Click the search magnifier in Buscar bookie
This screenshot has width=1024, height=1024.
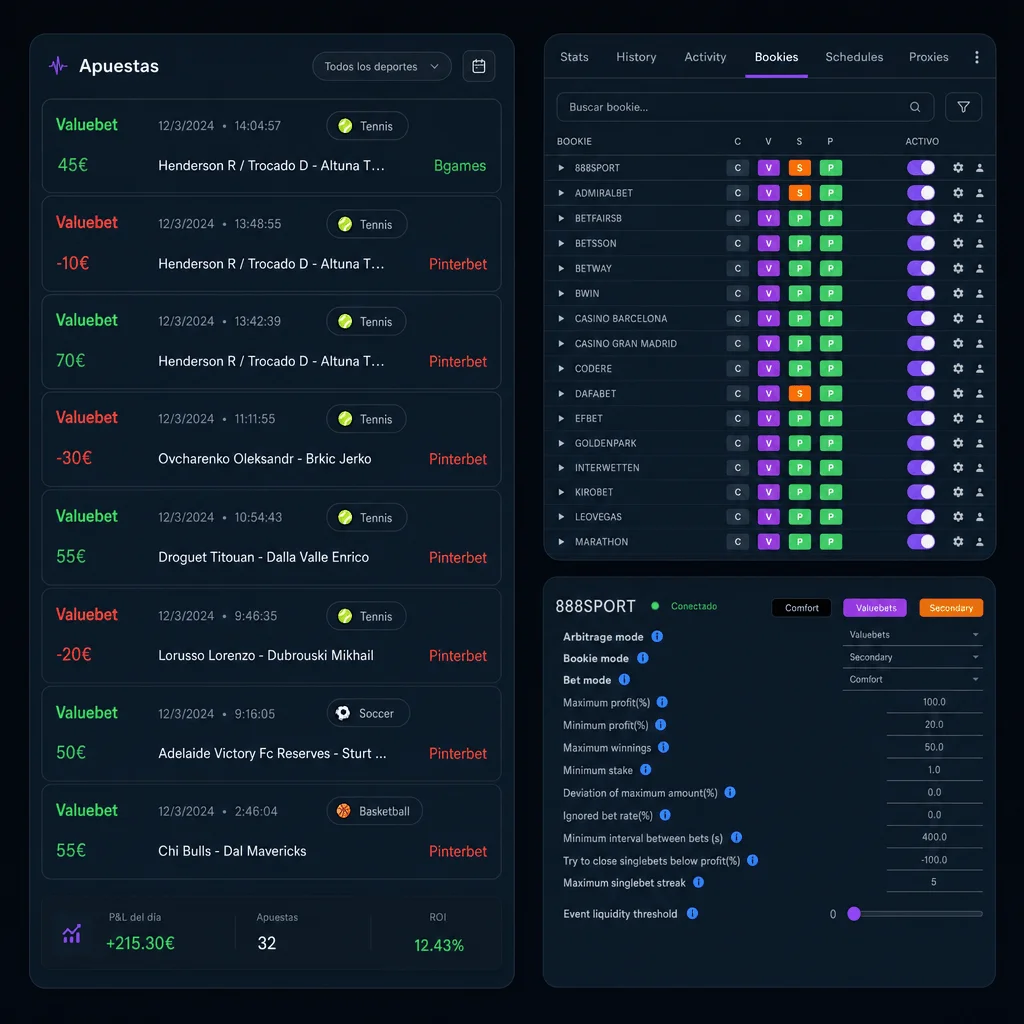pos(914,107)
